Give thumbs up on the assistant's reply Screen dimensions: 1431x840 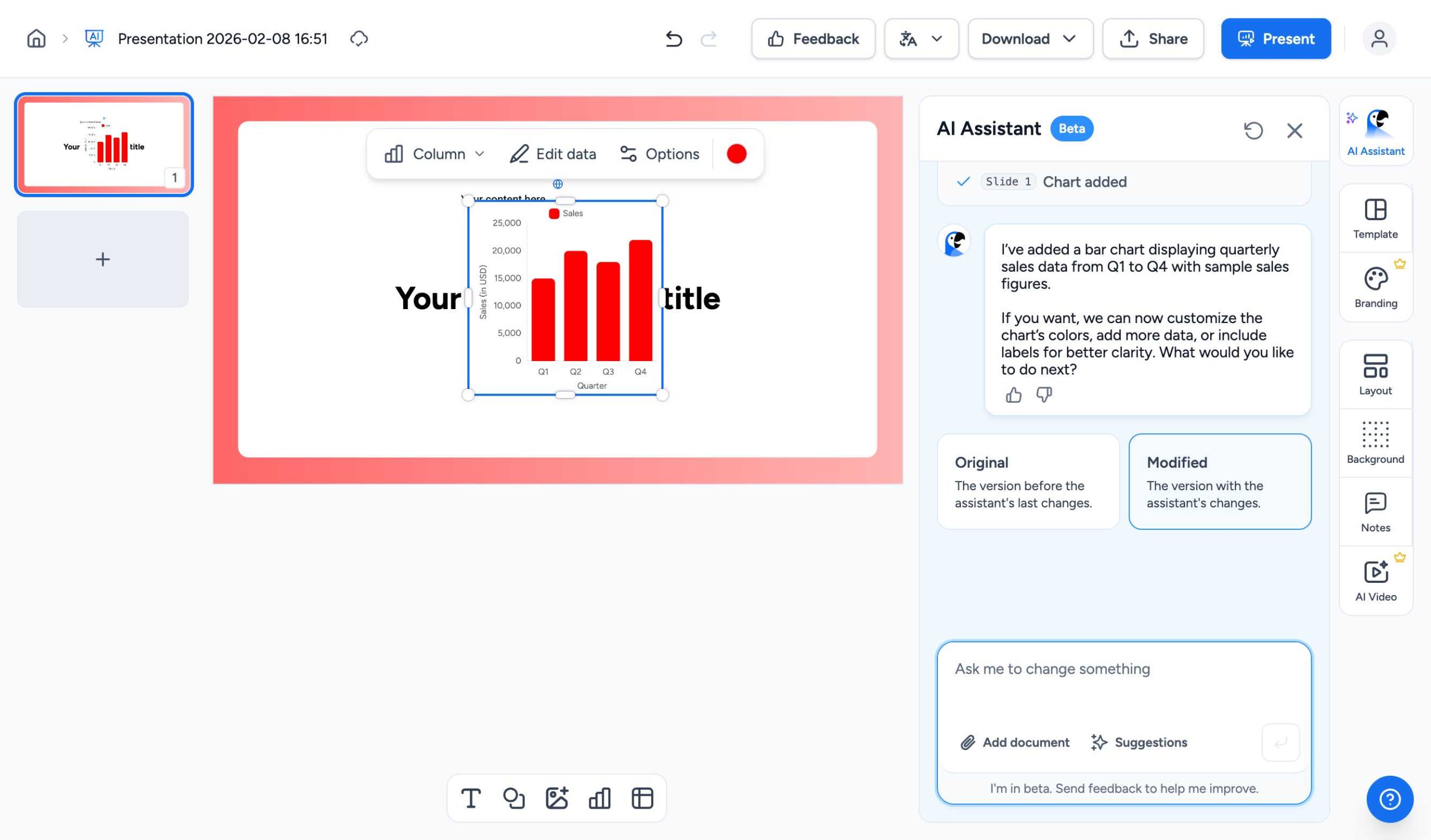[x=1014, y=395]
